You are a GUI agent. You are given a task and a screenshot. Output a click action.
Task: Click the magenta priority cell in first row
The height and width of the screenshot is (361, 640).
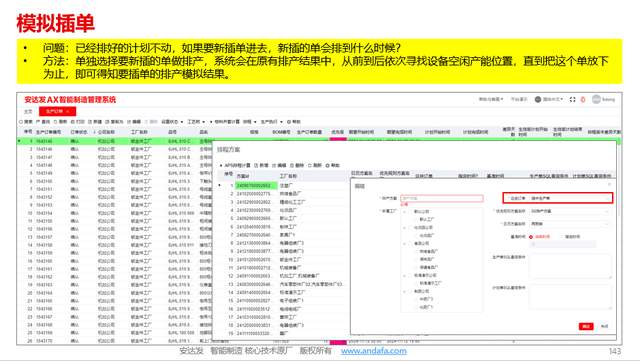pos(338,140)
